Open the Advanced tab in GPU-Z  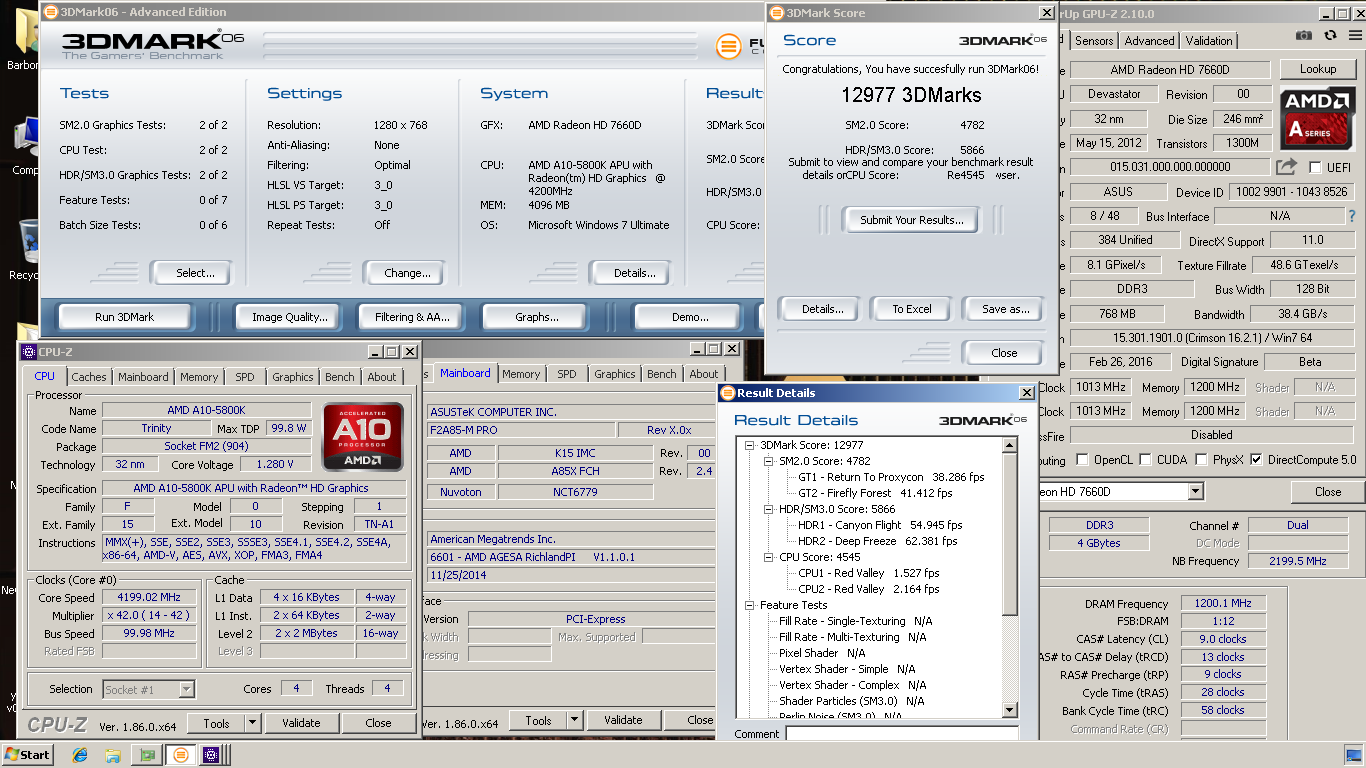[x=1149, y=41]
